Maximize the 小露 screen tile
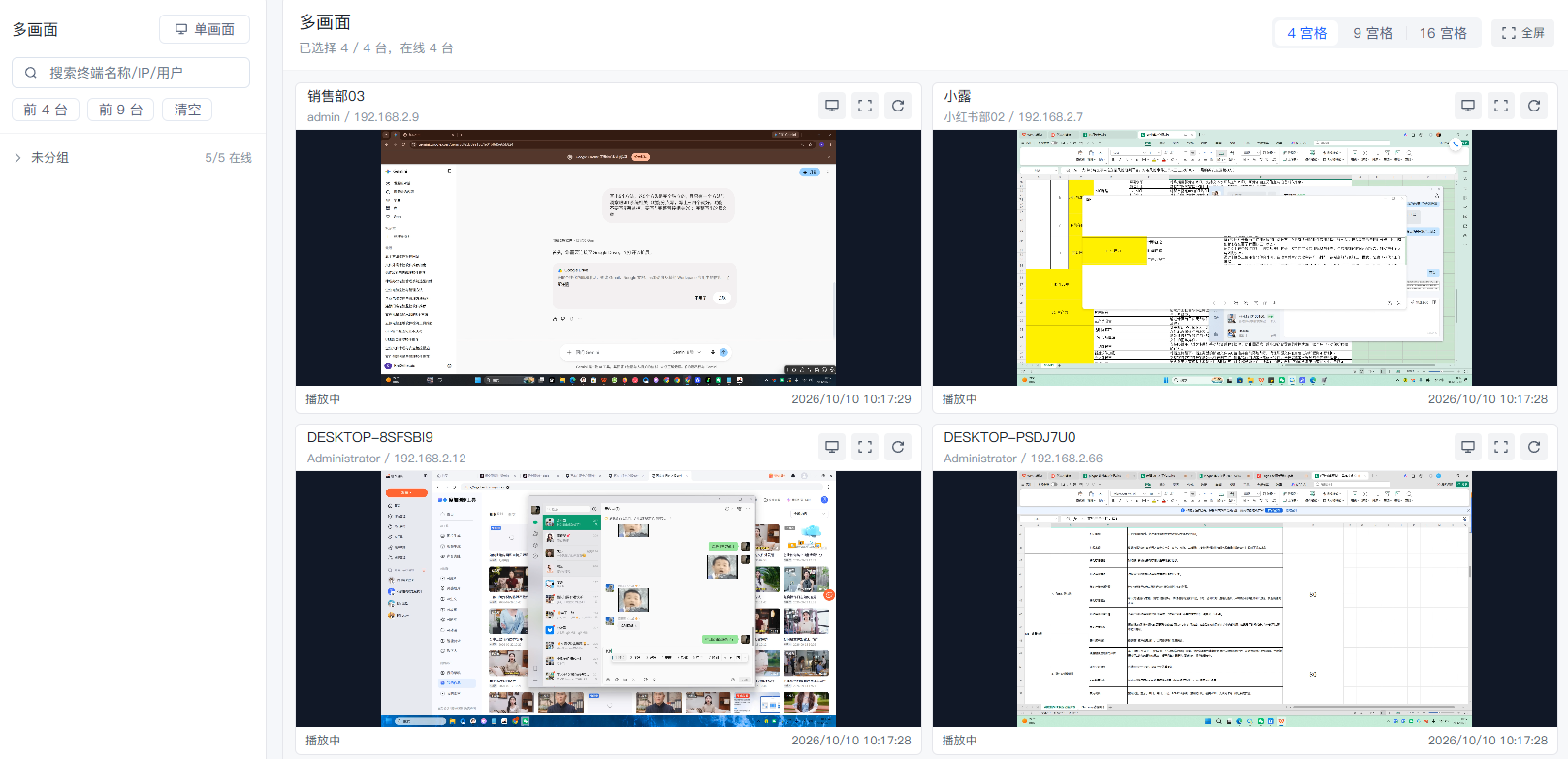1568x759 pixels. point(1501,106)
